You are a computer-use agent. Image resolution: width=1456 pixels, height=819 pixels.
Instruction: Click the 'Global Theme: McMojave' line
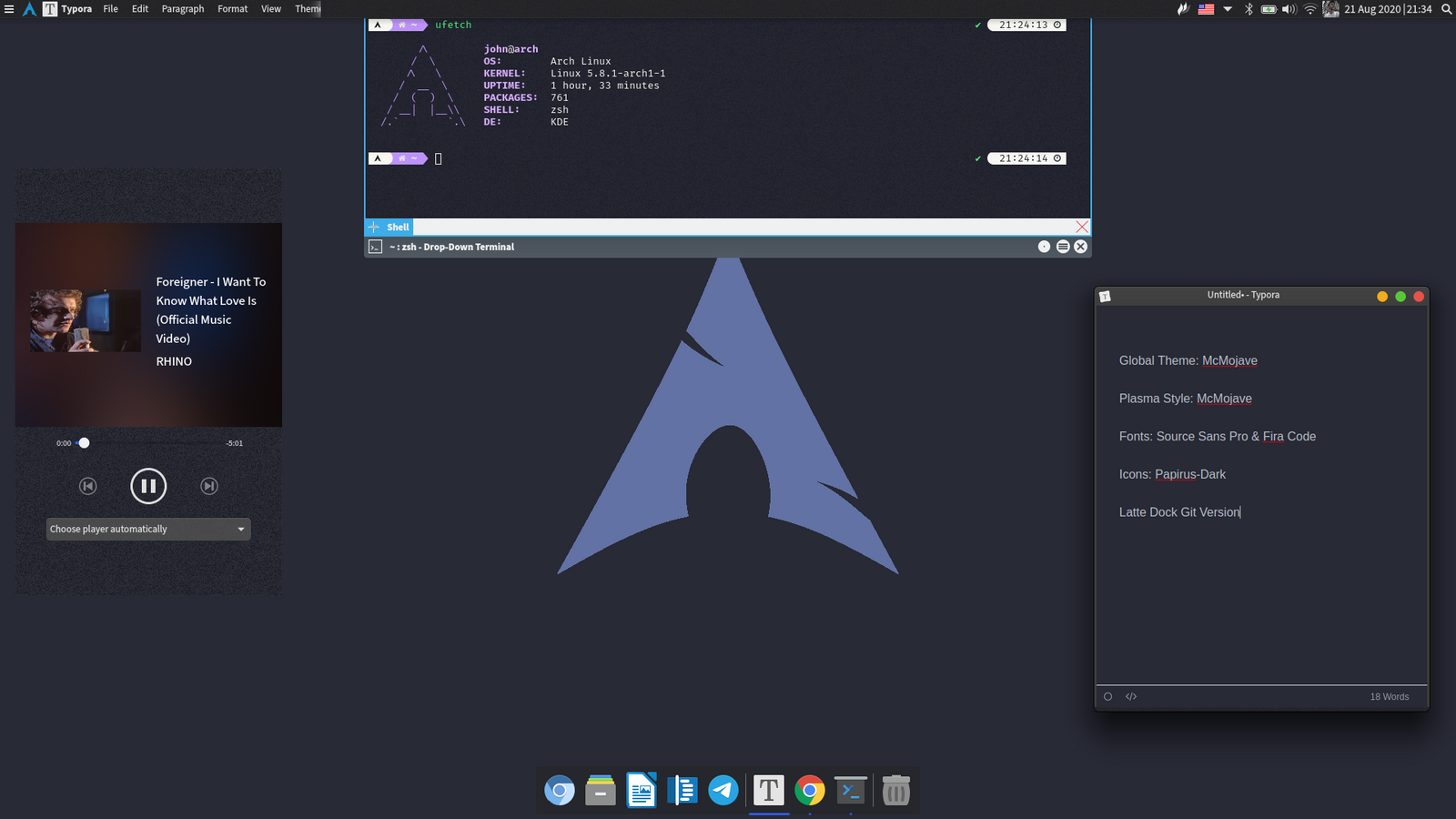[1188, 360]
